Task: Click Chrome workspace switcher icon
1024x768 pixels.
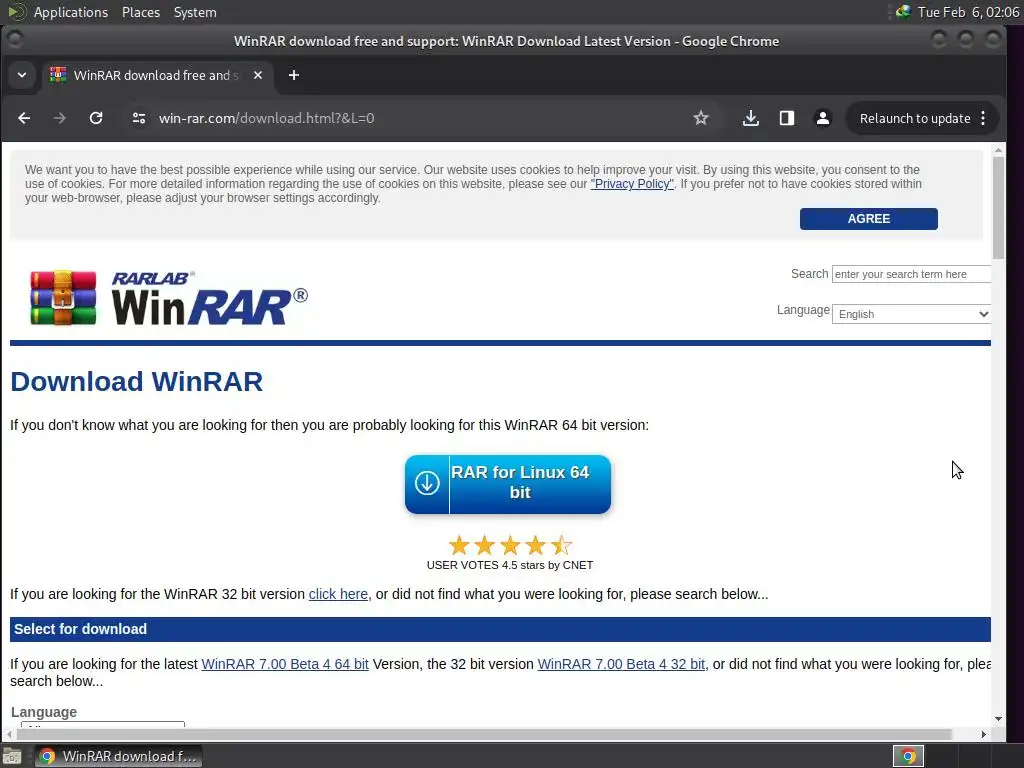Action: coord(908,756)
